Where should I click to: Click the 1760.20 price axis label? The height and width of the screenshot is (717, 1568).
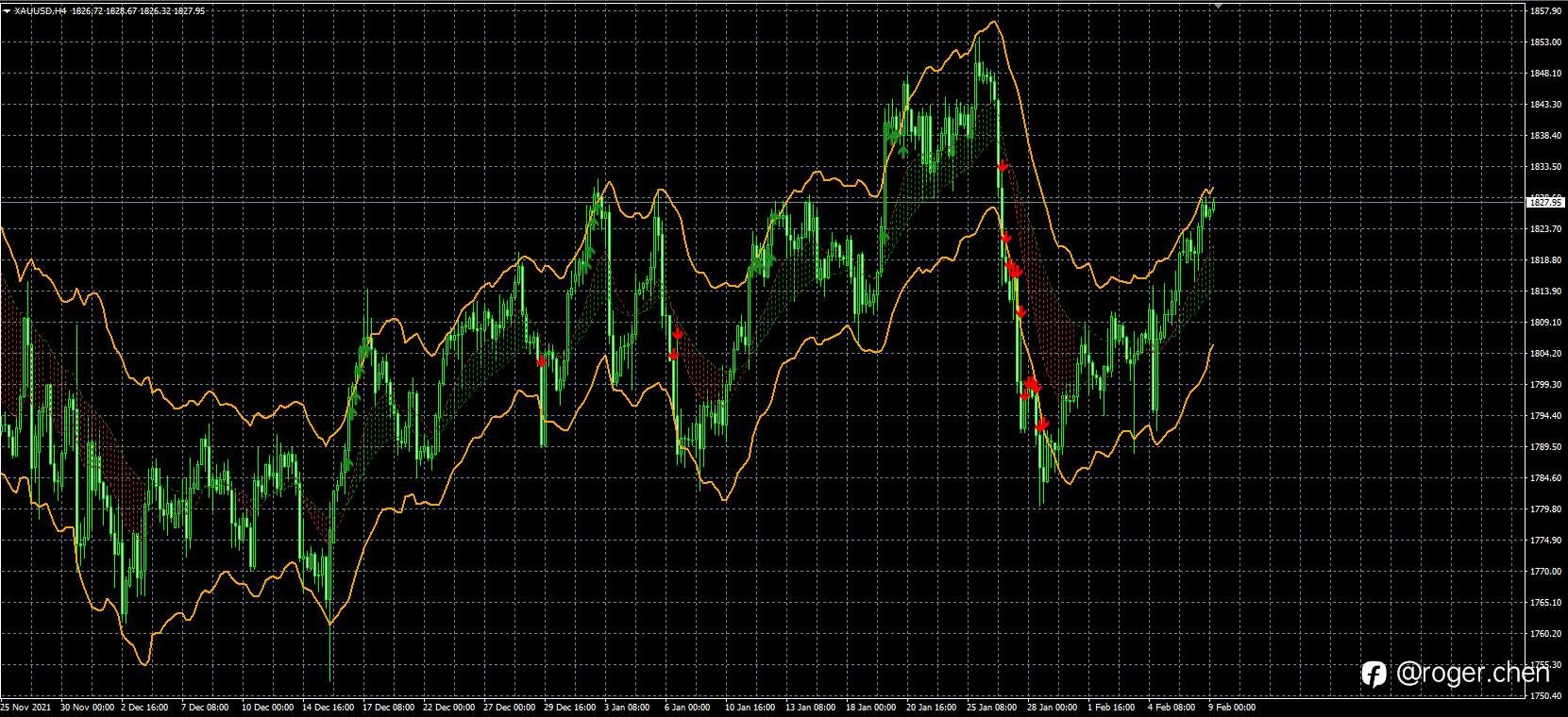tap(1544, 634)
